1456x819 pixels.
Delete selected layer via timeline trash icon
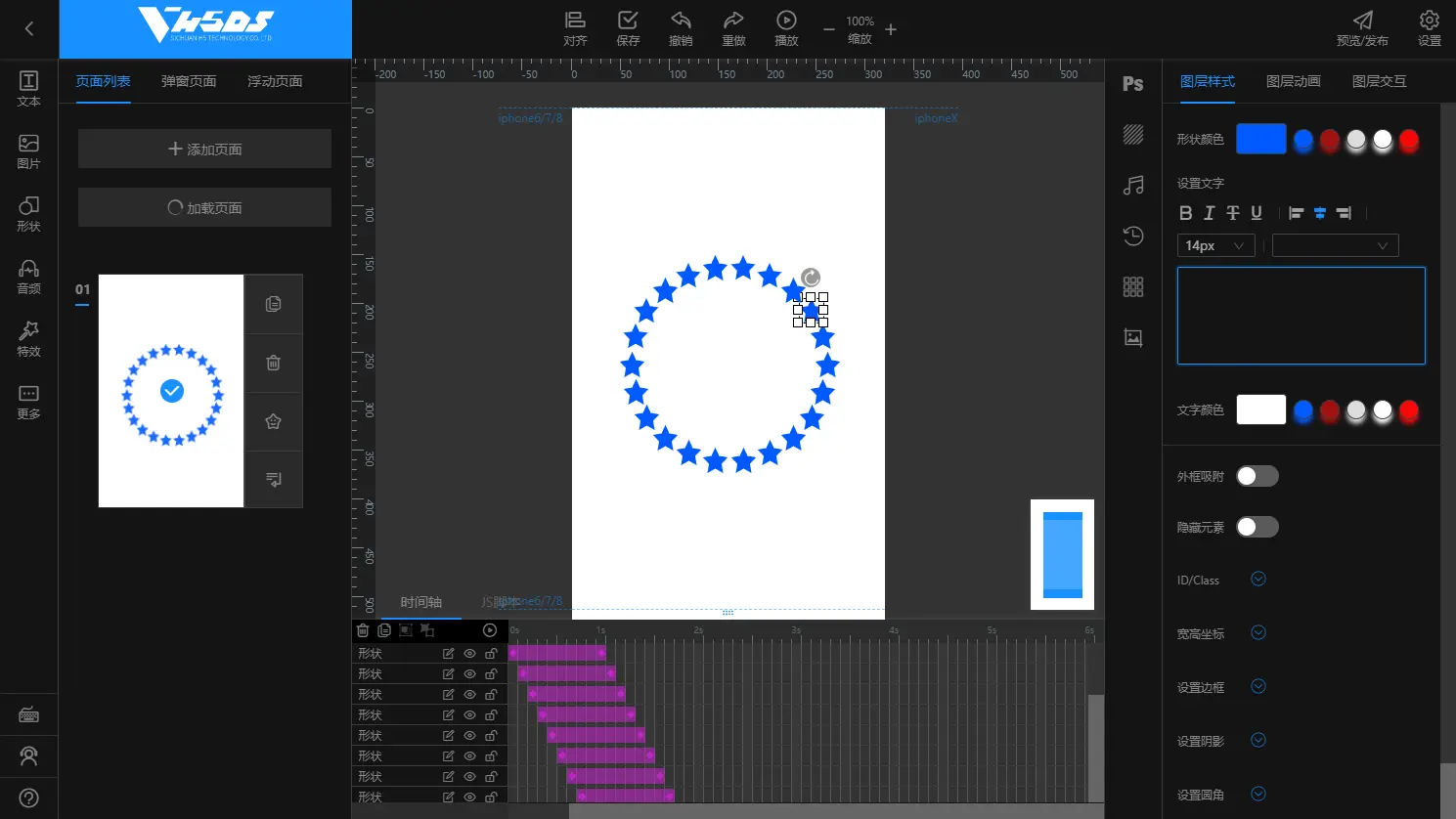(x=363, y=630)
